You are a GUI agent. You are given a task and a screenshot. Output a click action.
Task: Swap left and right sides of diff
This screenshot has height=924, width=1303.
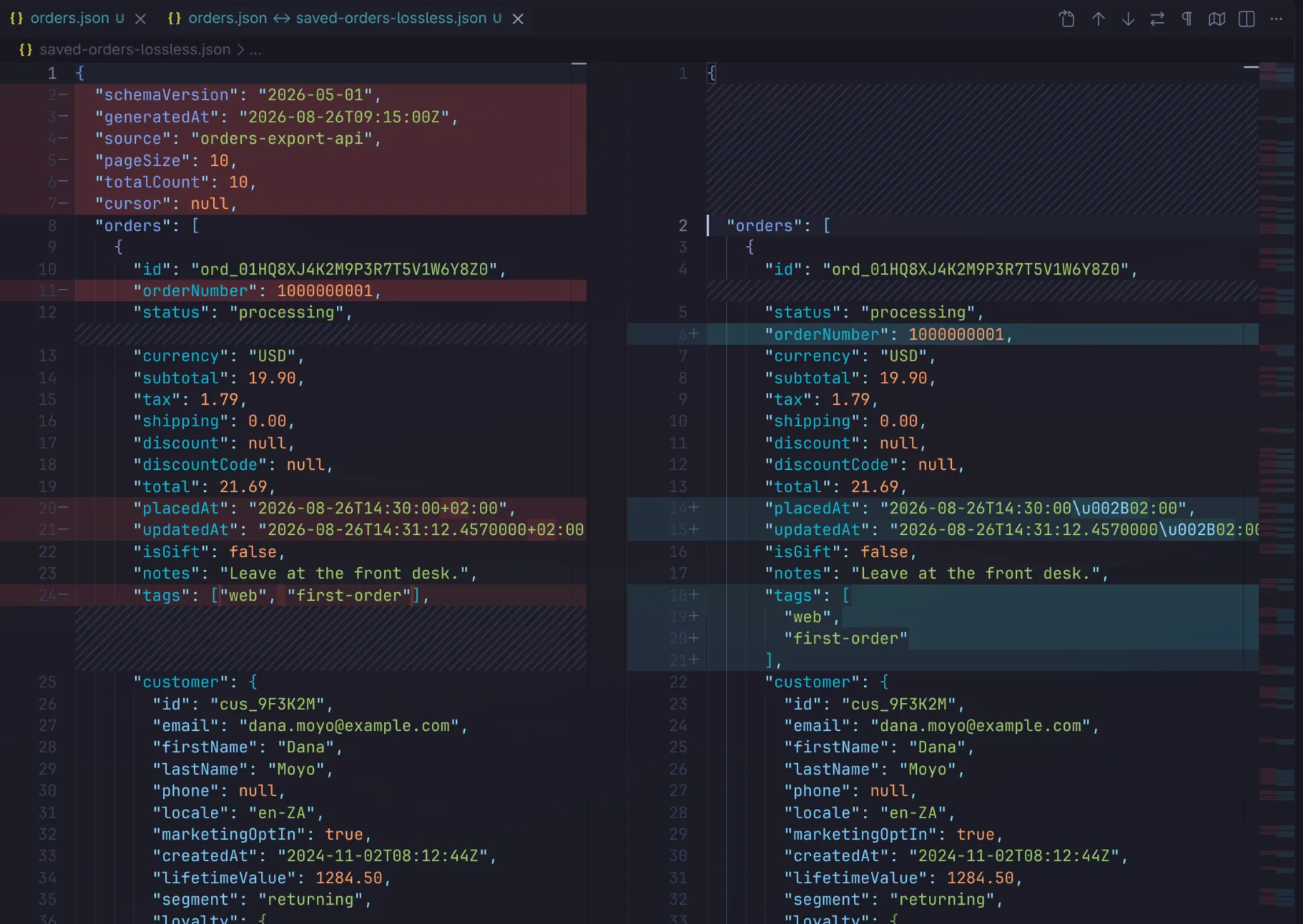click(x=1157, y=19)
